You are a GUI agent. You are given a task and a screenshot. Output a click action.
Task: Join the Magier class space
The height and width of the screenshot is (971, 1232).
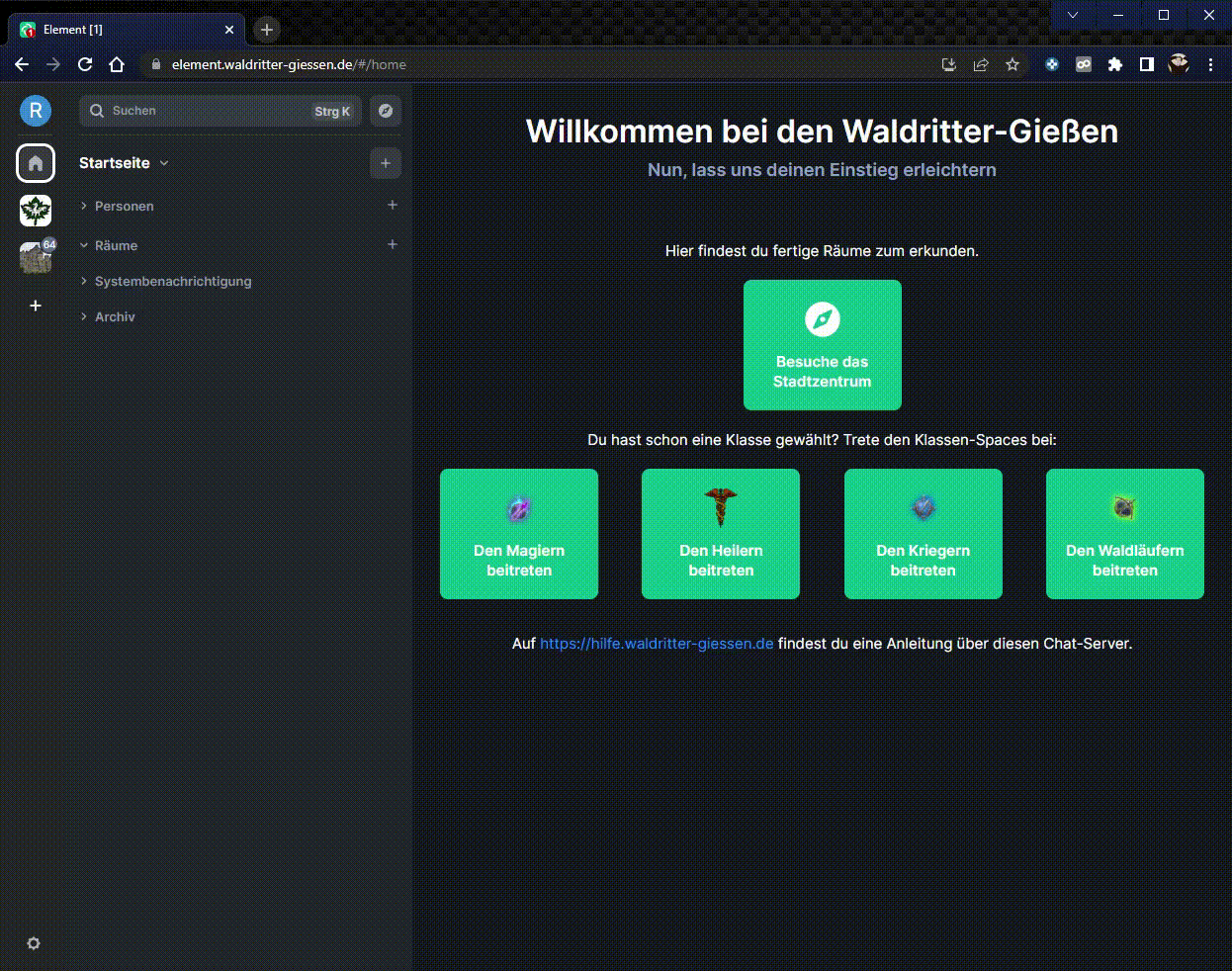click(519, 534)
